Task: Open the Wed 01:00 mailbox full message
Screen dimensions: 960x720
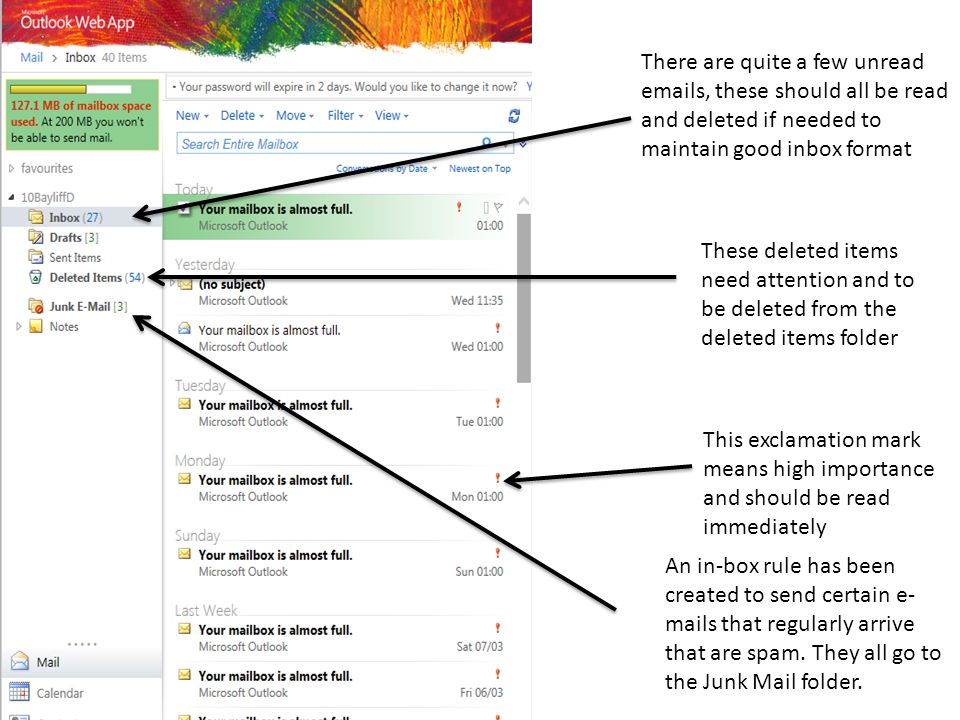Action: coord(339,338)
